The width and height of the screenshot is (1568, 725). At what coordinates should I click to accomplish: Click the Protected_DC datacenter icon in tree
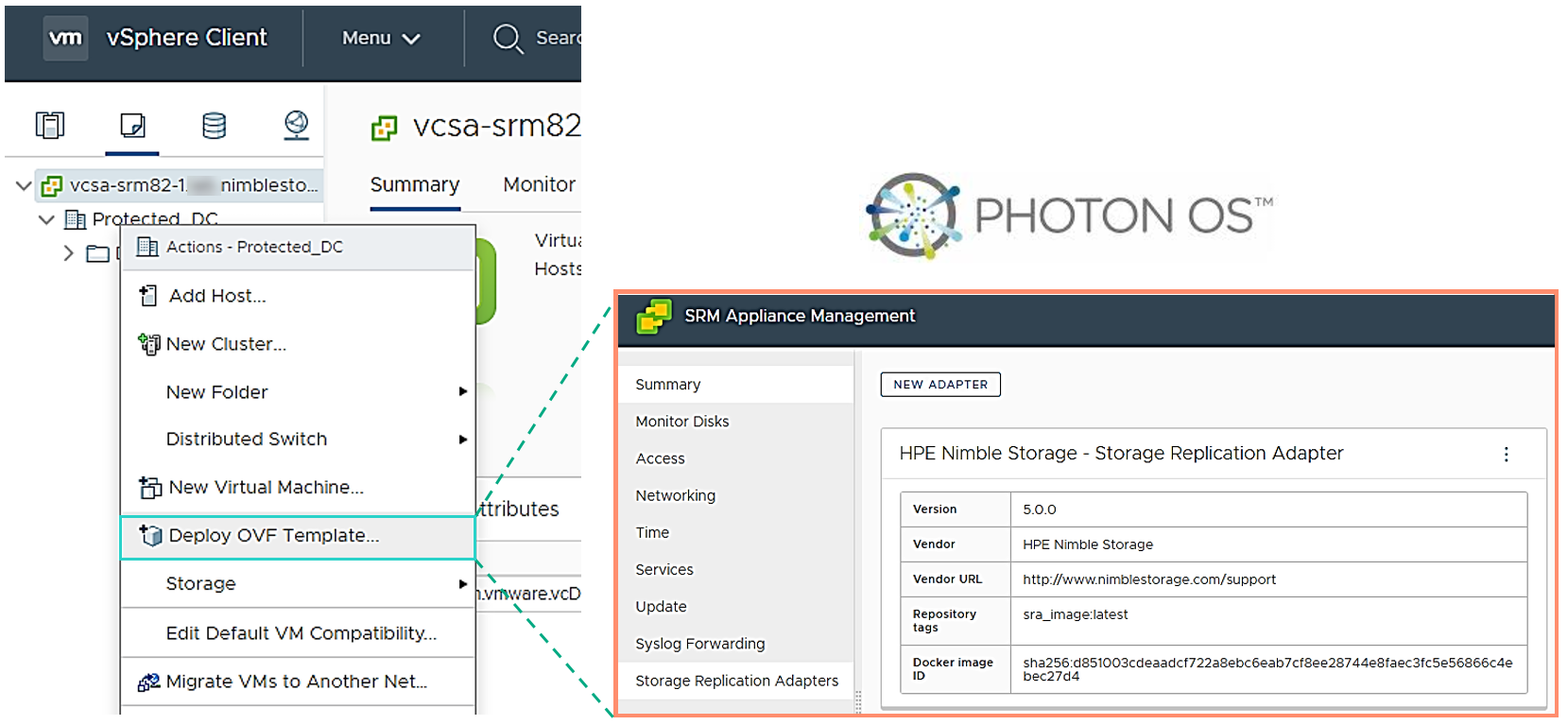point(76,220)
